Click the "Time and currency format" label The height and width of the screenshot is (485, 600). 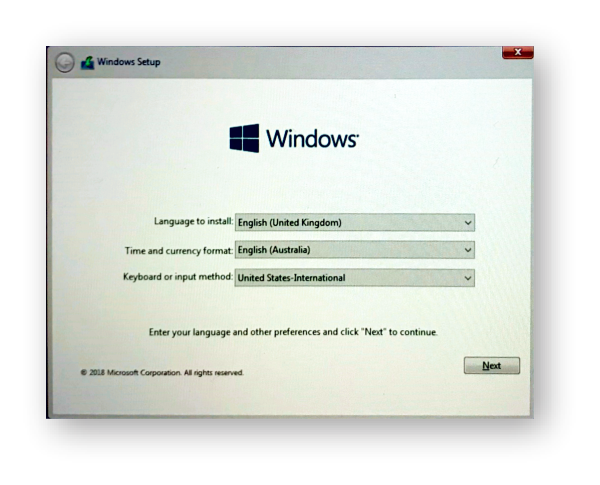(182, 249)
